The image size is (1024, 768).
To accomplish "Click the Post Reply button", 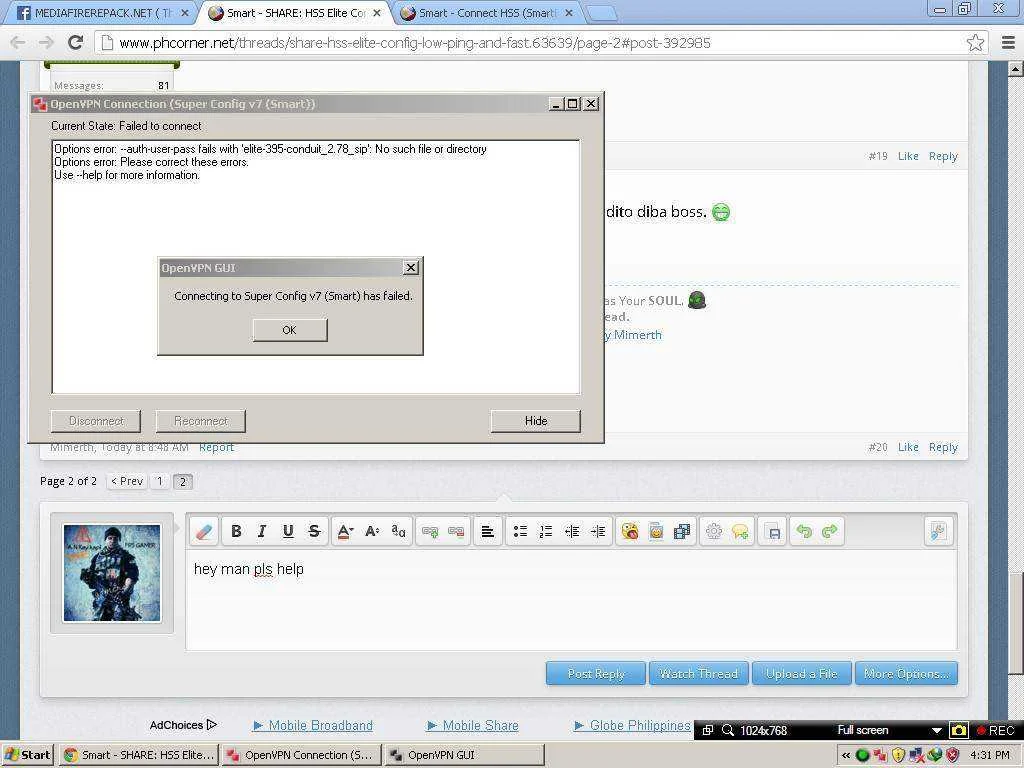I will coord(596,673).
